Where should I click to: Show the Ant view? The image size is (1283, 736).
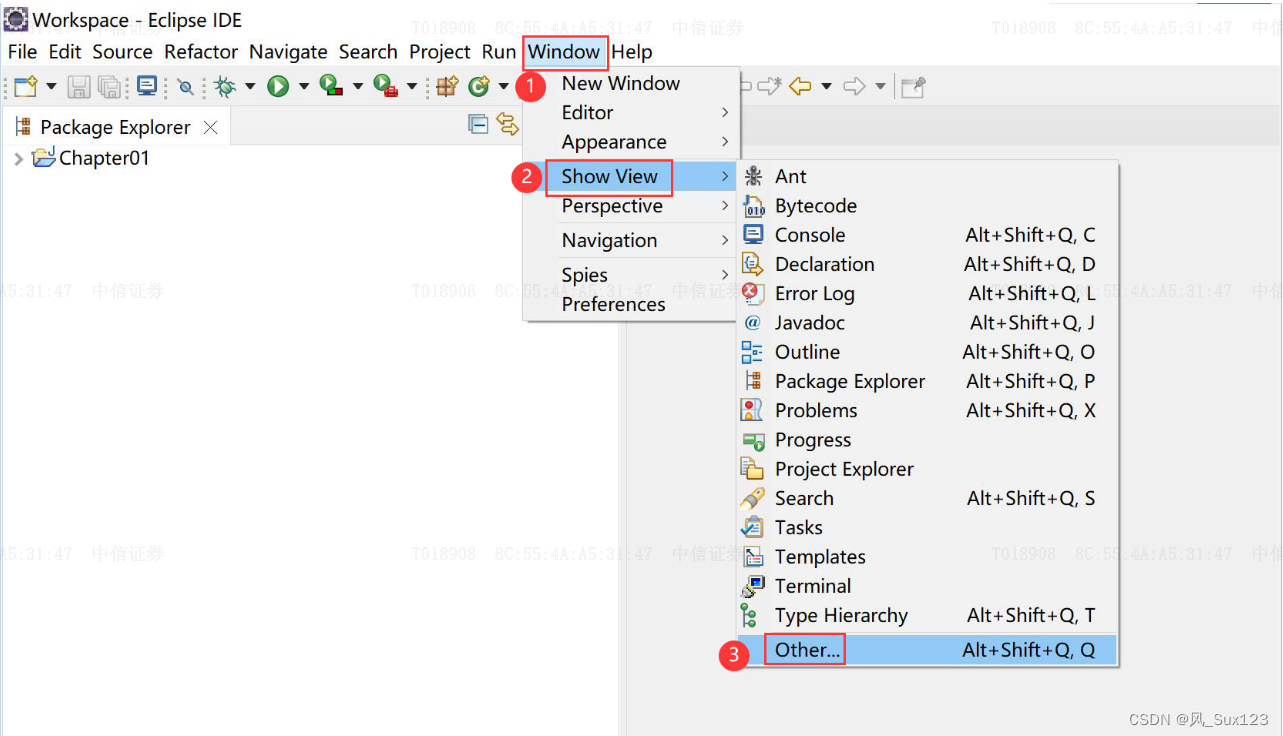927,177
